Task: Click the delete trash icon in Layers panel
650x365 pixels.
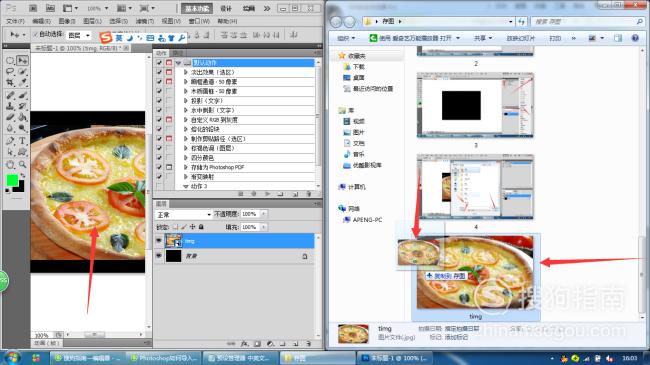Action: pos(308,343)
